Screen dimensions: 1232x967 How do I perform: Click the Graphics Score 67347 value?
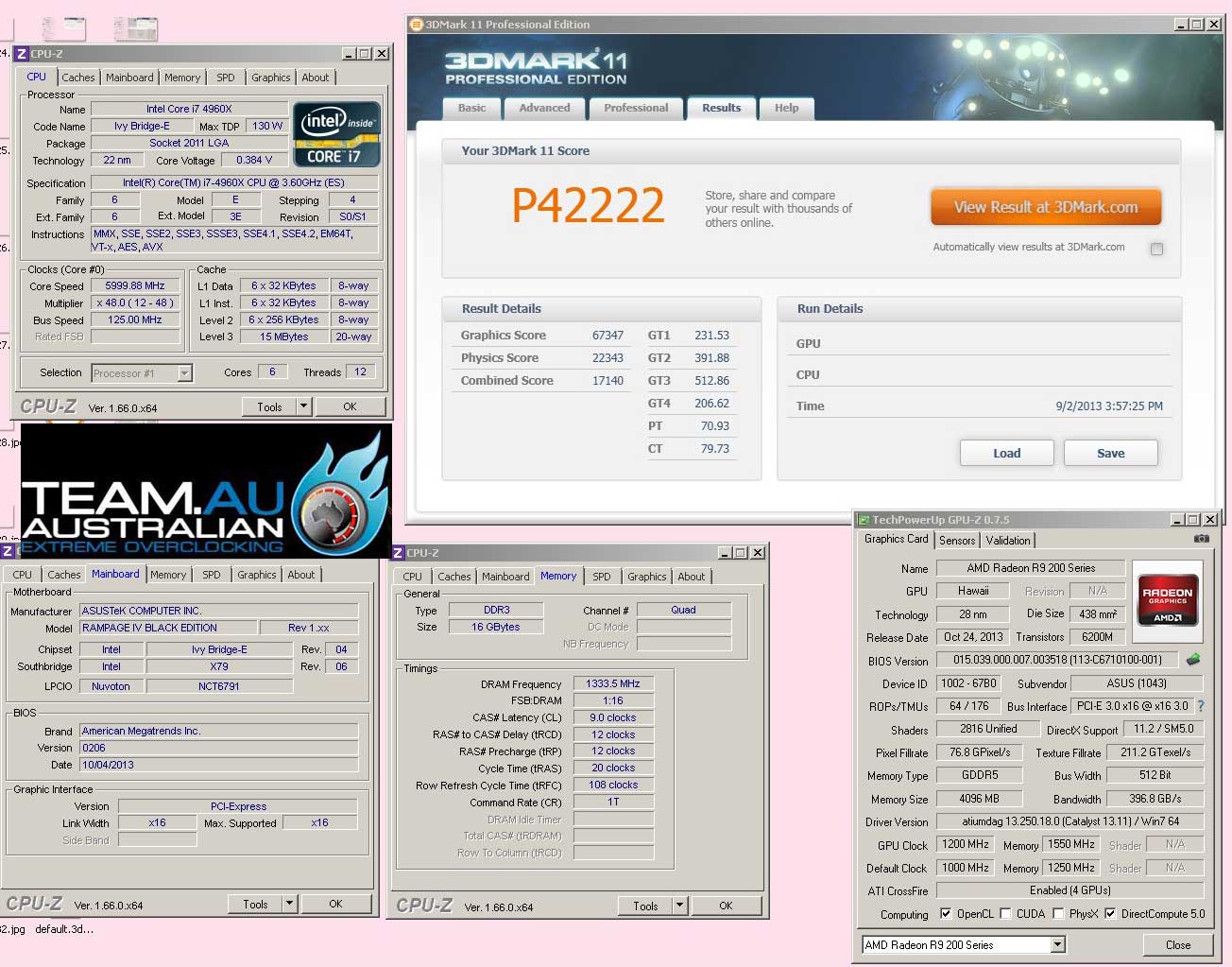coord(607,335)
